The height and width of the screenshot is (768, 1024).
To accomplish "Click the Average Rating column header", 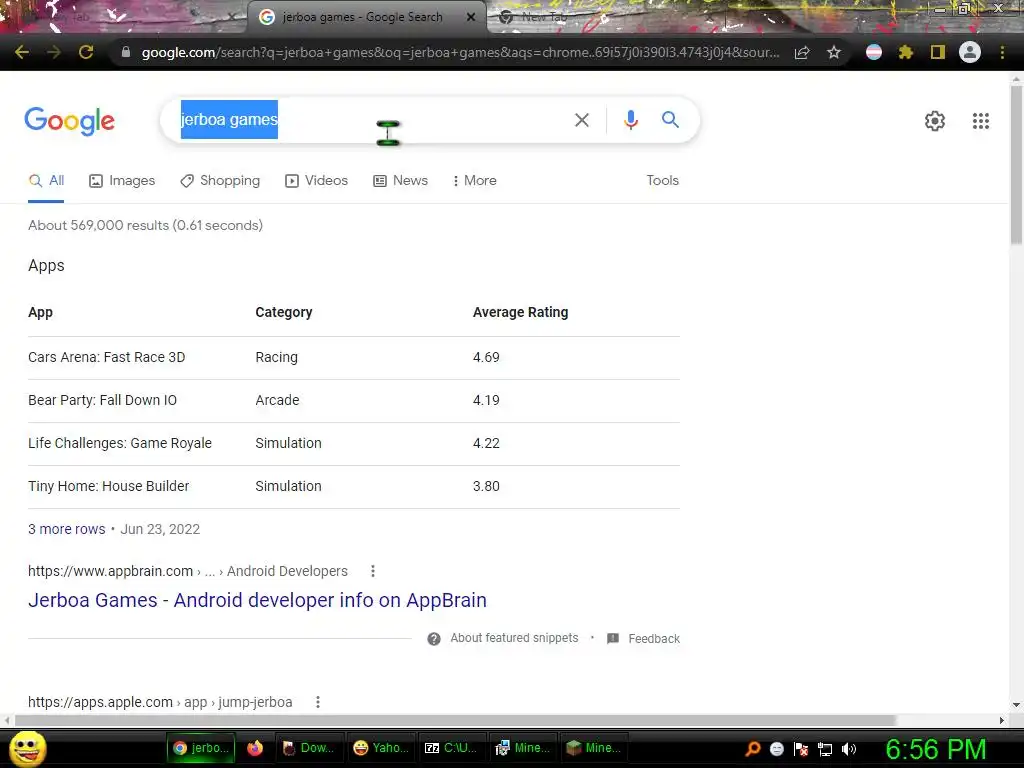I will (x=520, y=312).
